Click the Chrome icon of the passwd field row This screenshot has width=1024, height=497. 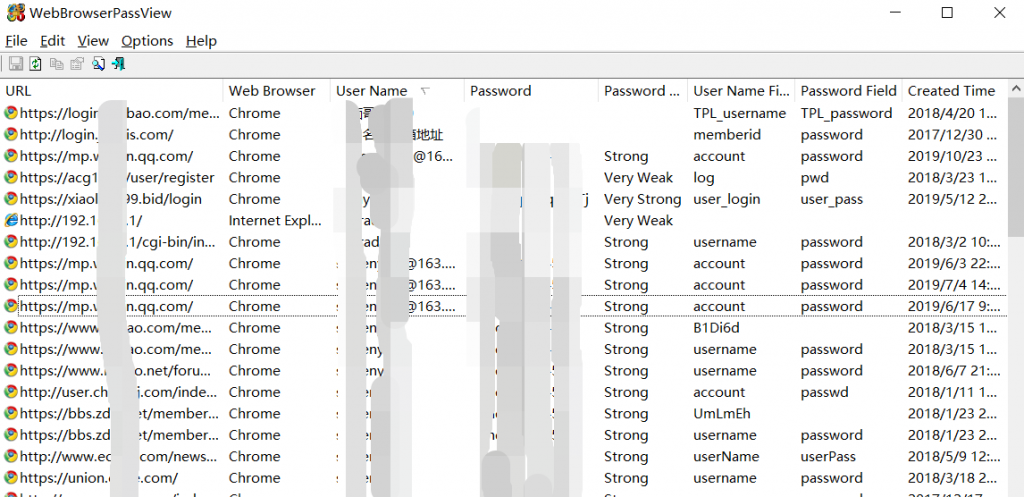click(10, 393)
